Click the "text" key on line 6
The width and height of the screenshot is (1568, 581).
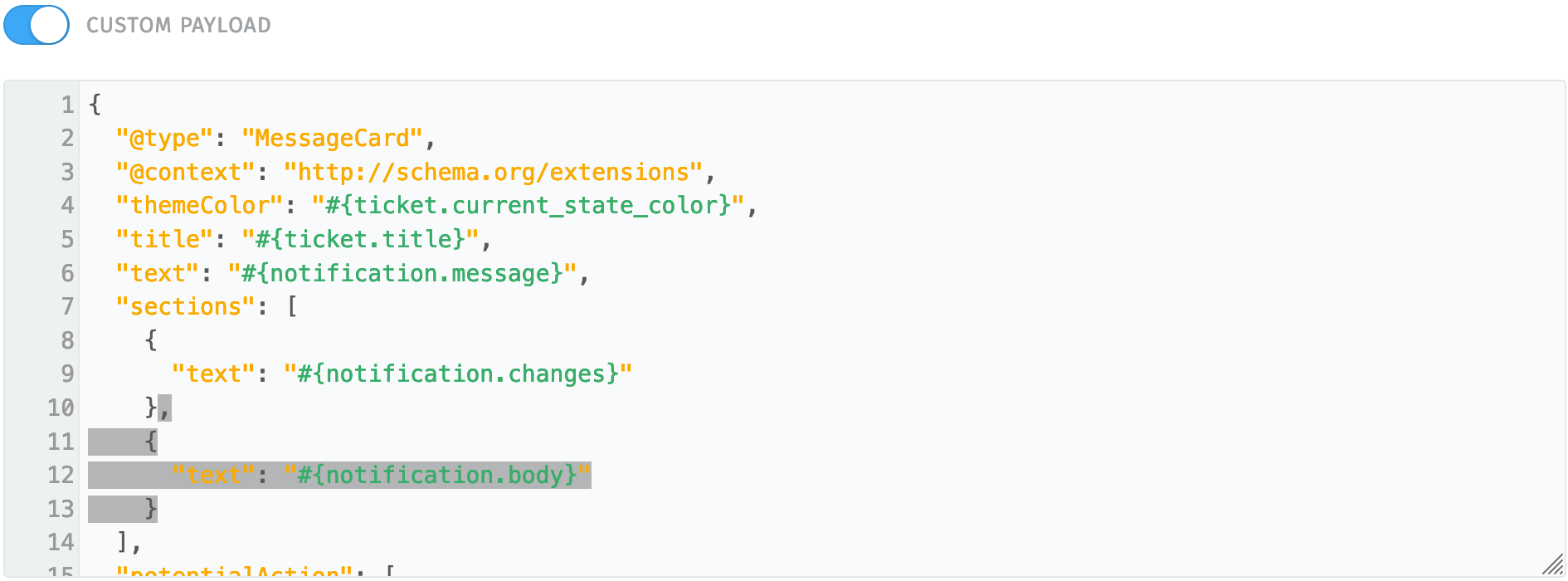(x=158, y=273)
